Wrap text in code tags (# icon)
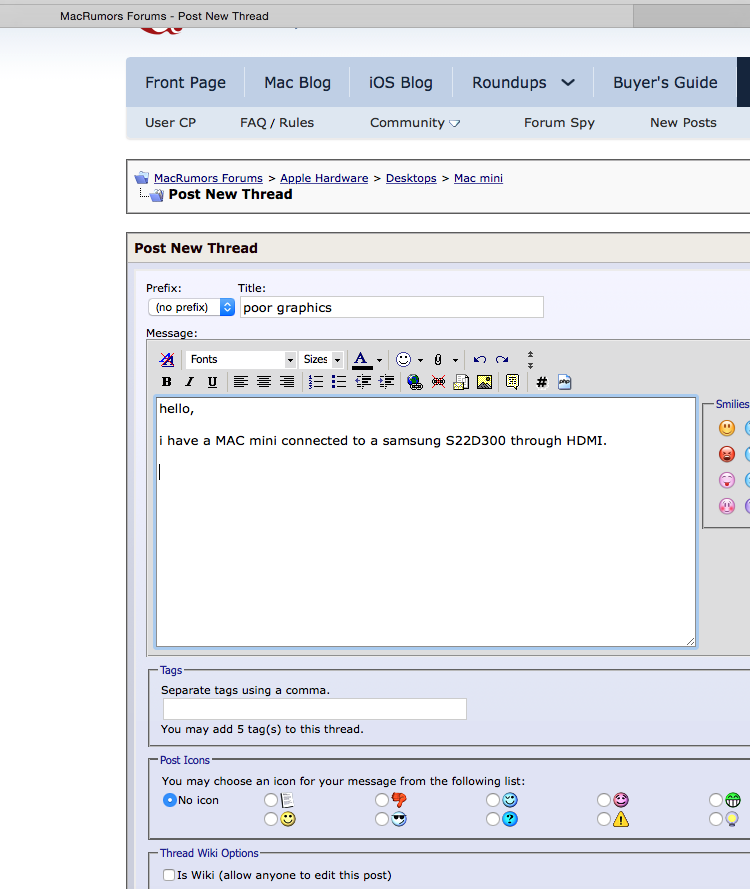 tap(542, 382)
